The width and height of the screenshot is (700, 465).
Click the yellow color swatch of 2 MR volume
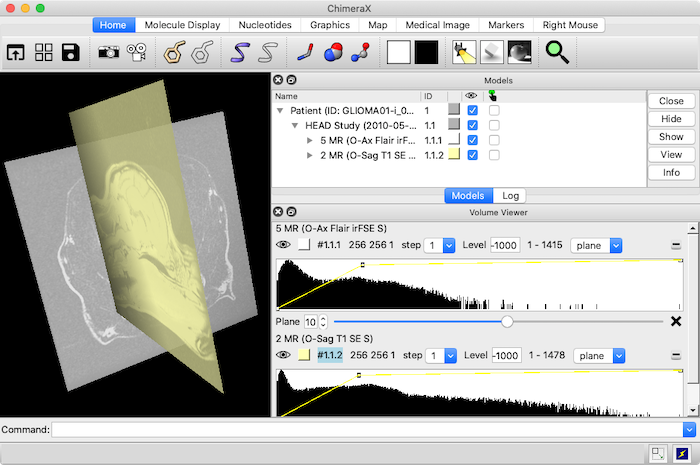tap(303, 355)
